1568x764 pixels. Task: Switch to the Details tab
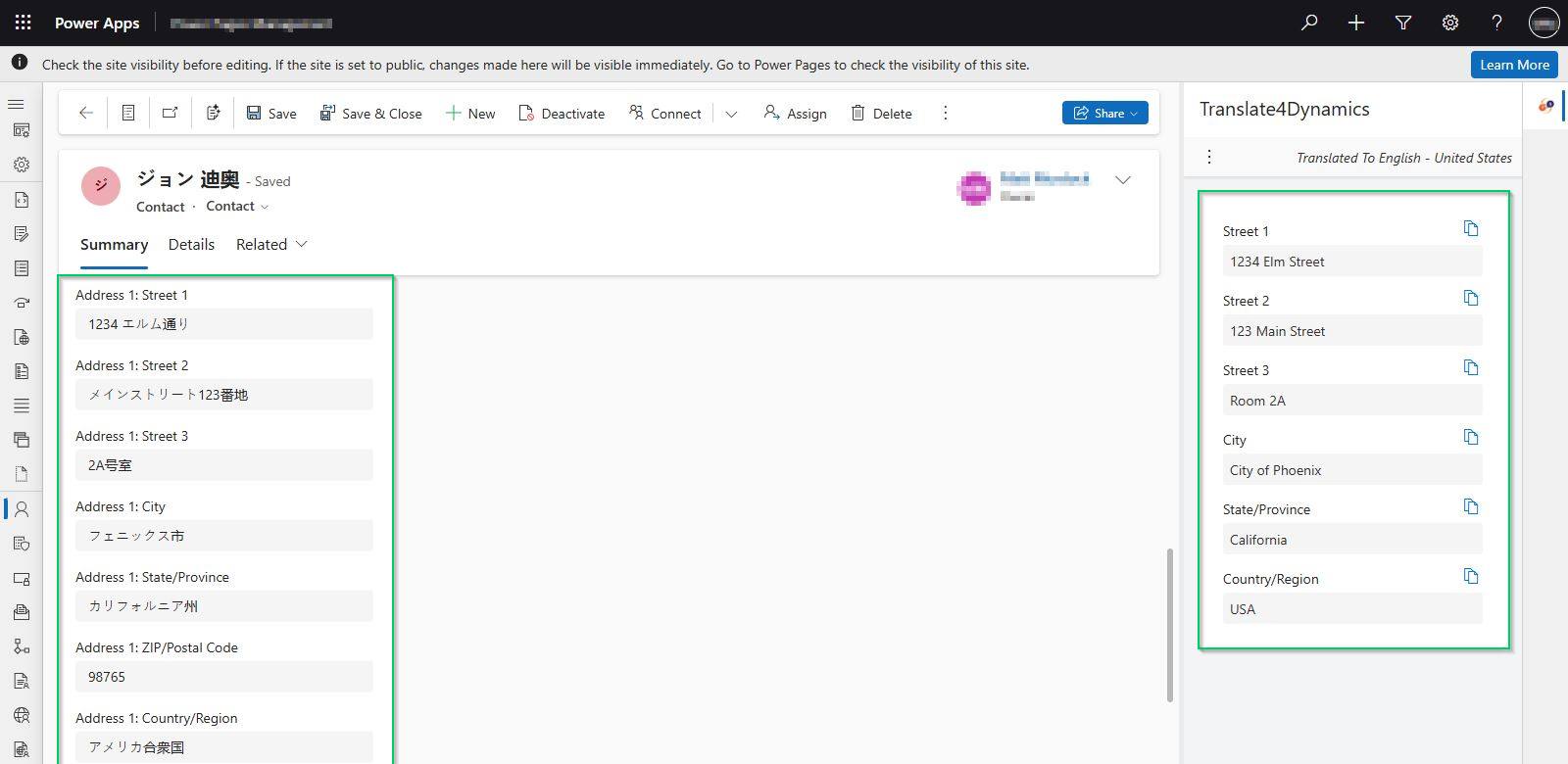point(191,244)
